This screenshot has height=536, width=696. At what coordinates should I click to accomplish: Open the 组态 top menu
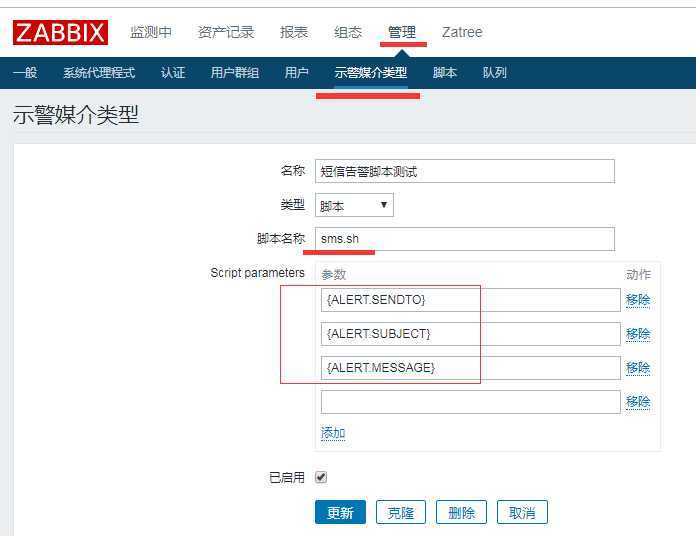[348, 32]
